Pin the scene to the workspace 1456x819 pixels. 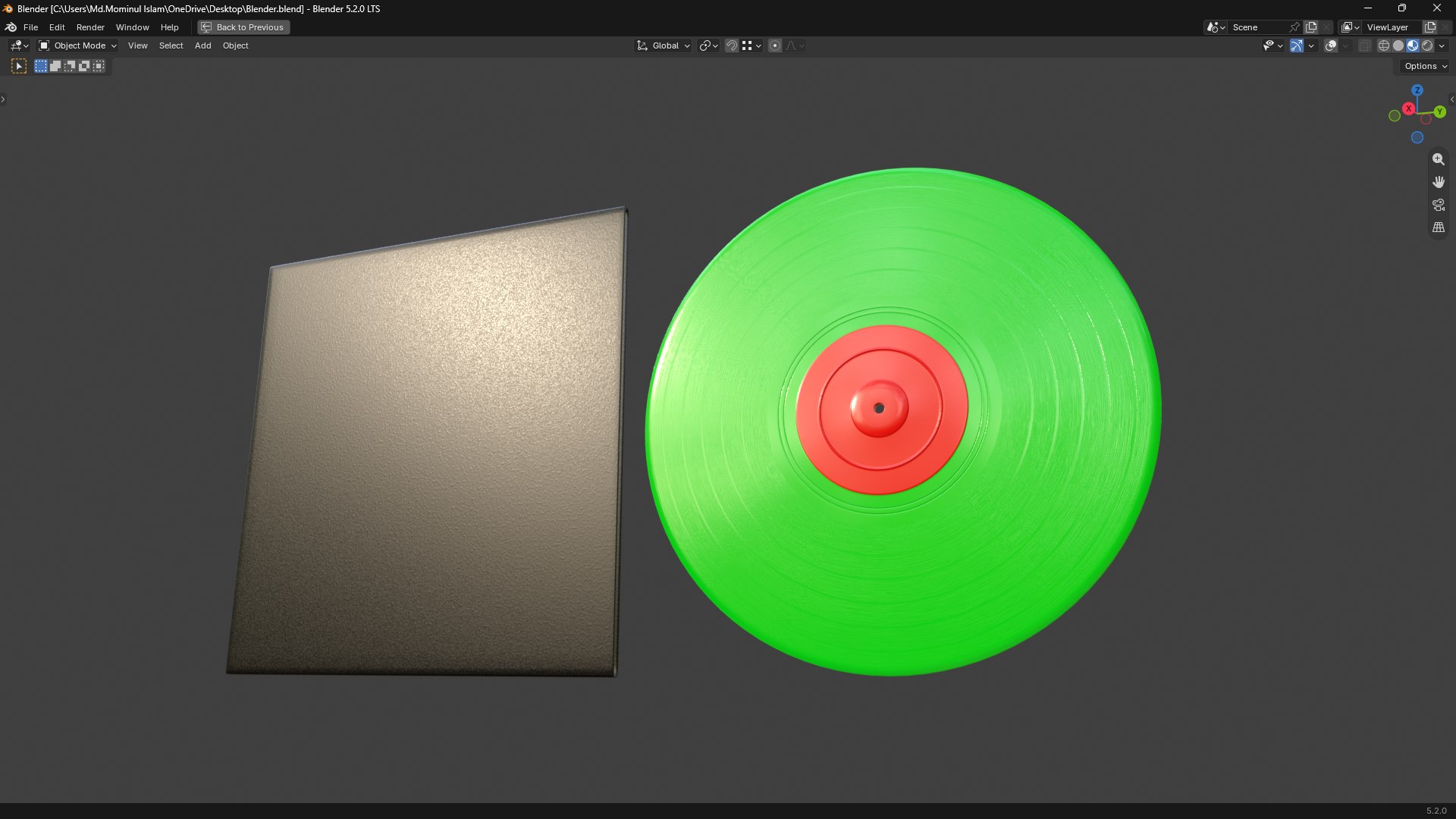pyautogui.click(x=1294, y=27)
